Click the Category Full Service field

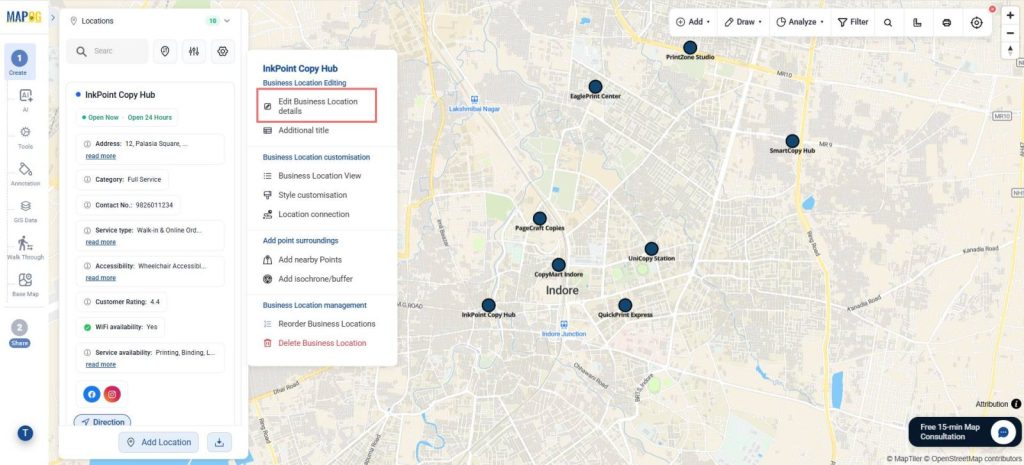coord(123,180)
